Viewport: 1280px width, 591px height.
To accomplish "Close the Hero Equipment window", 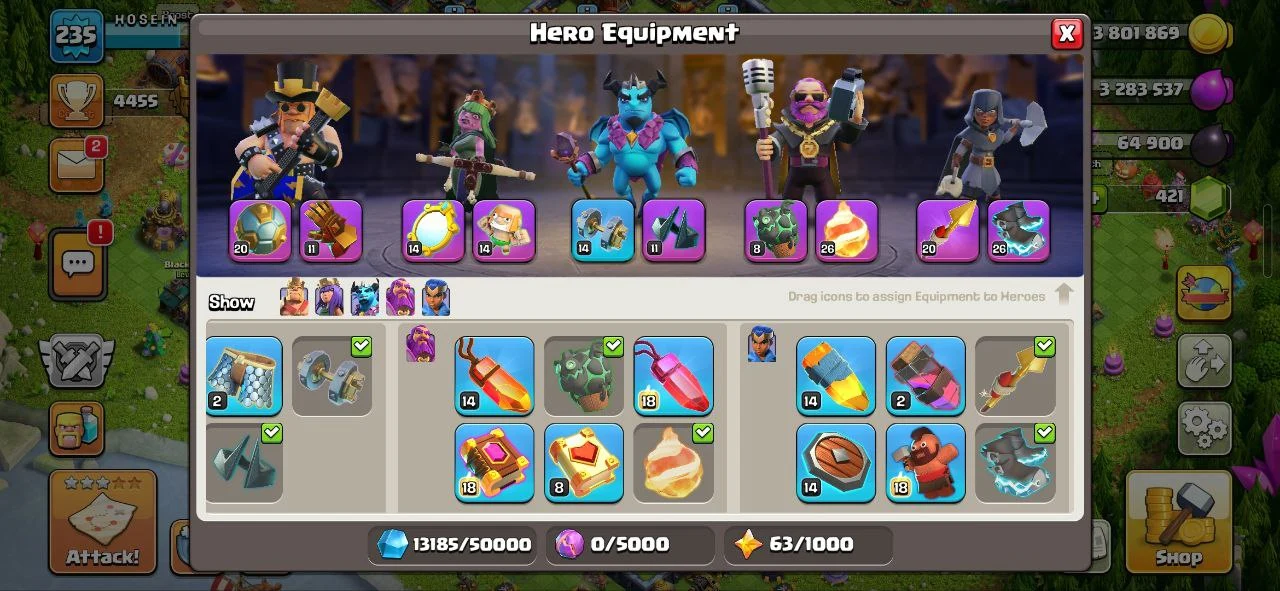I will (1066, 34).
